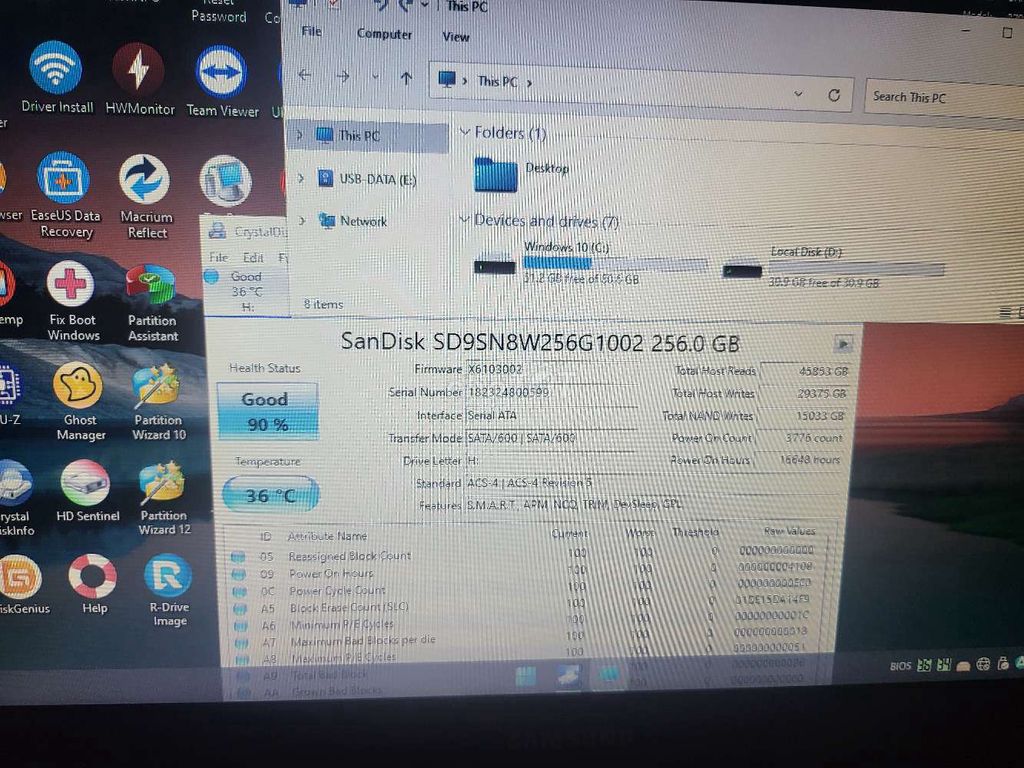Expand This PC node in navigation pane
1024x768 pixels.
(299, 135)
